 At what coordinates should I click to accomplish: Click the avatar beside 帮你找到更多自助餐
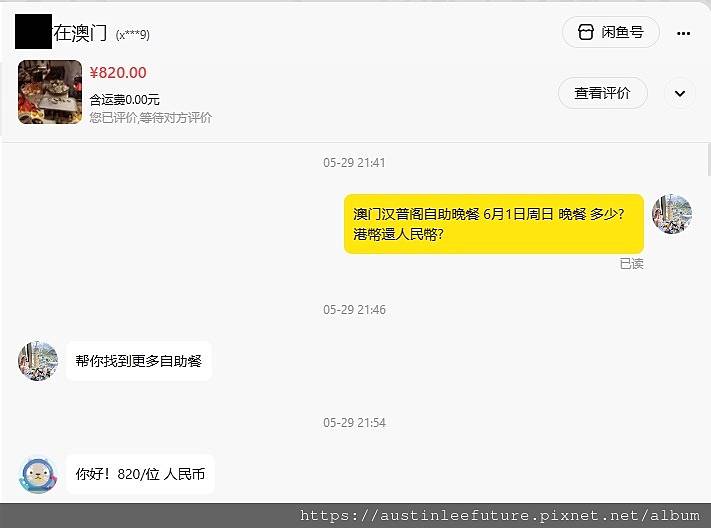click(38, 361)
